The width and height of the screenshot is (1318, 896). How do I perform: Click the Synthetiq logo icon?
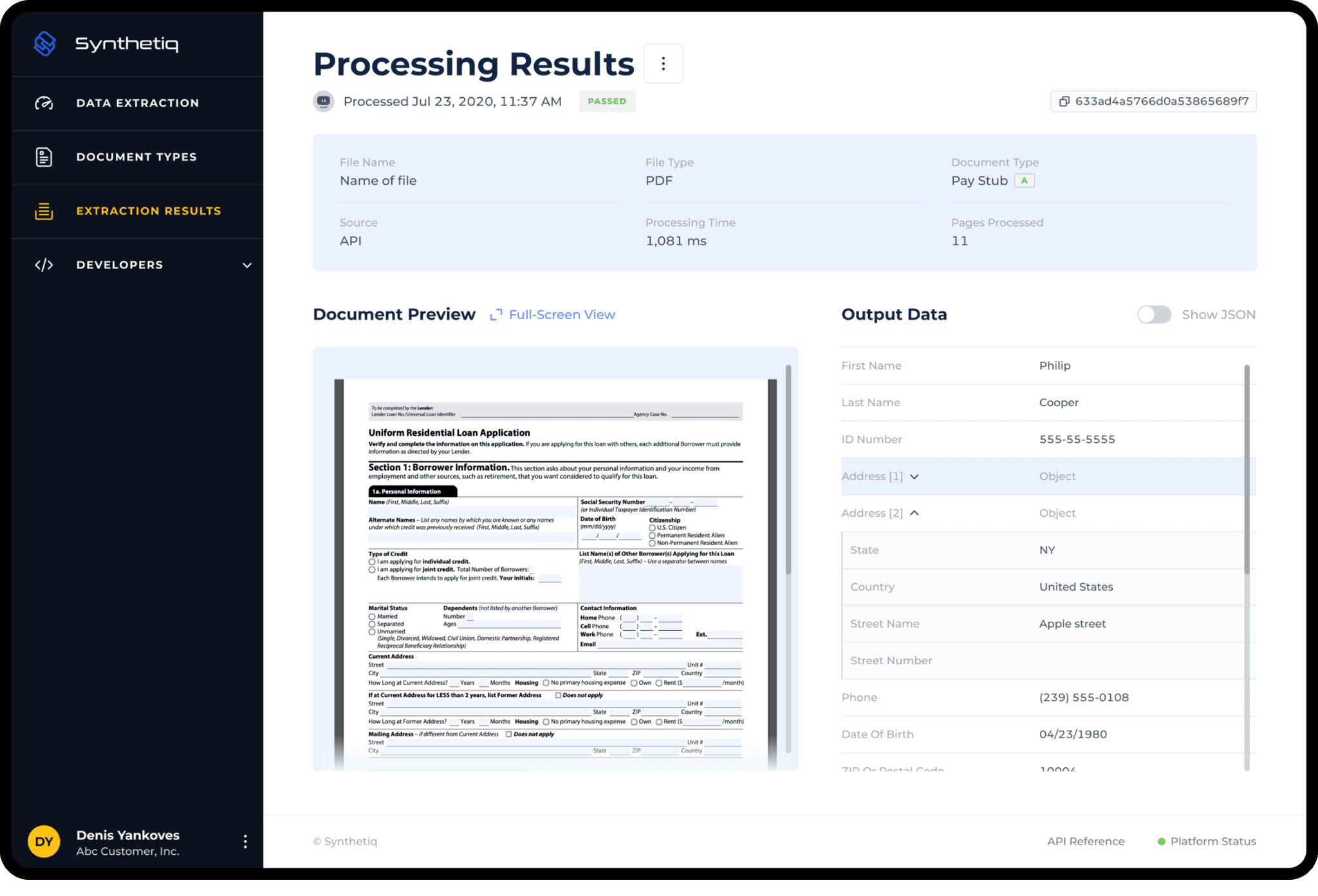tap(44, 44)
